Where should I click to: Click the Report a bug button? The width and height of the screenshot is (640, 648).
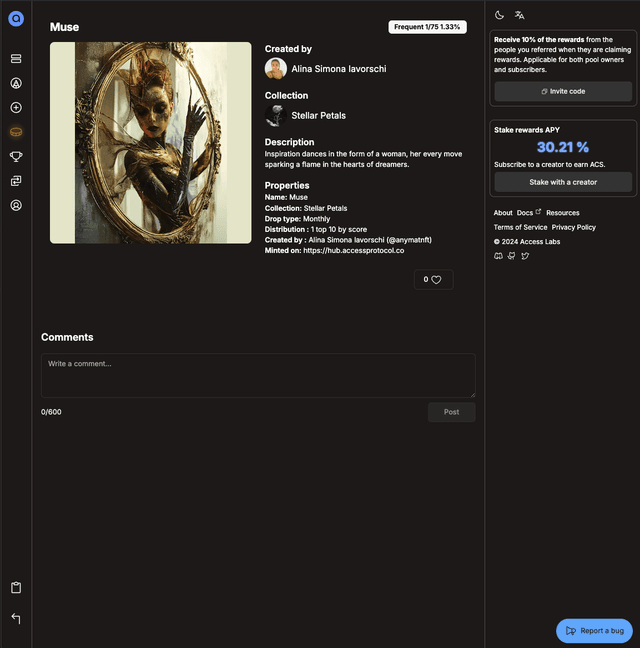pos(594,631)
